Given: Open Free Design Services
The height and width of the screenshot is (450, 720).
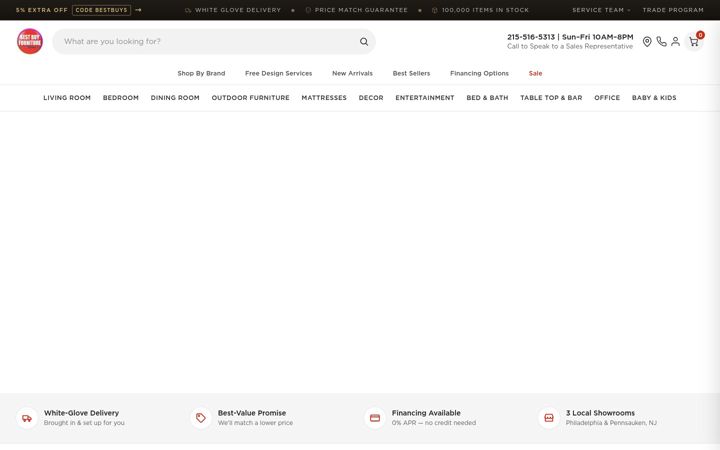Looking at the screenshot, I should (x=278, y=73).
